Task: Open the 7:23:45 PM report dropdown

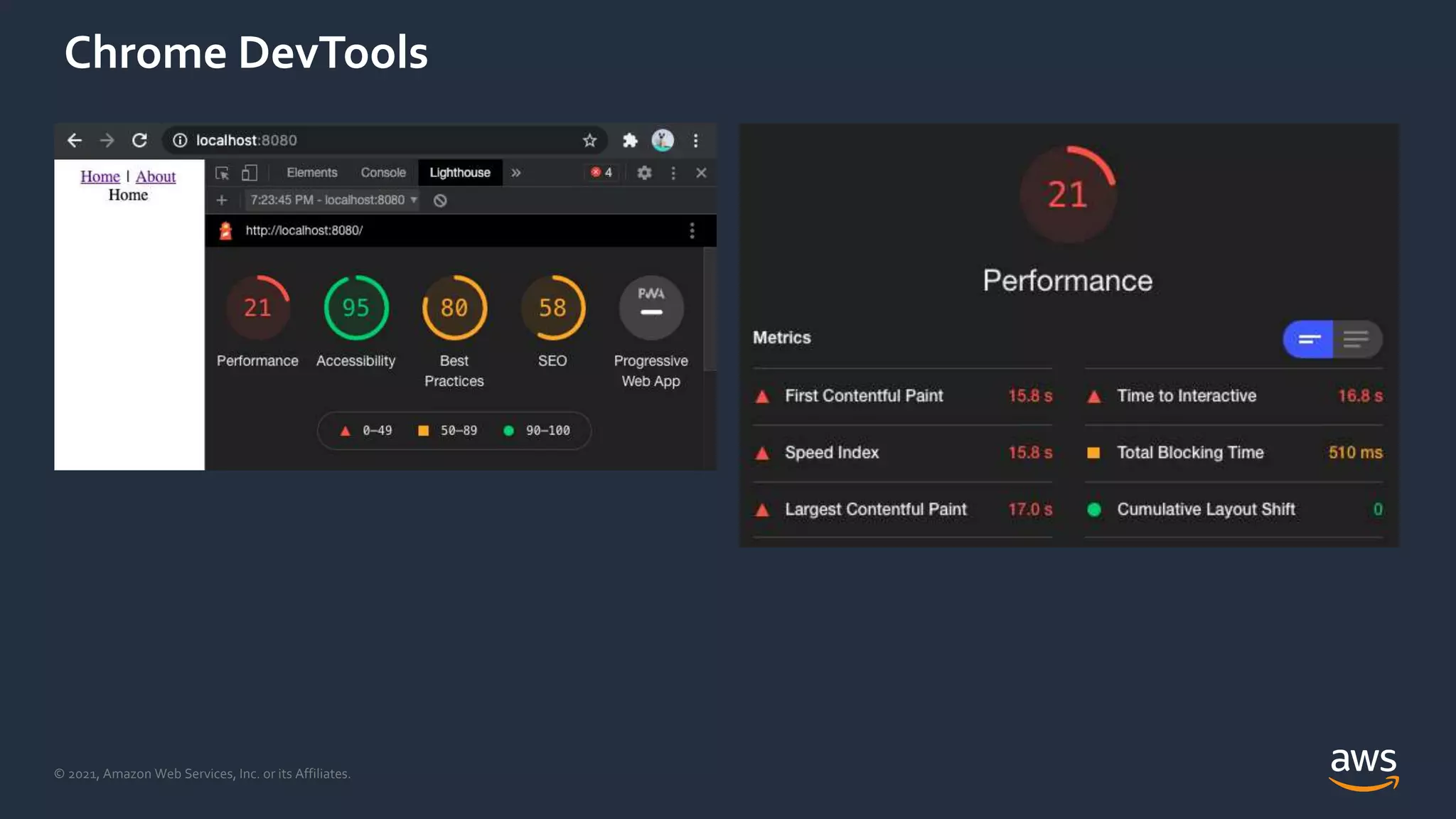Action: click(333, 200)
